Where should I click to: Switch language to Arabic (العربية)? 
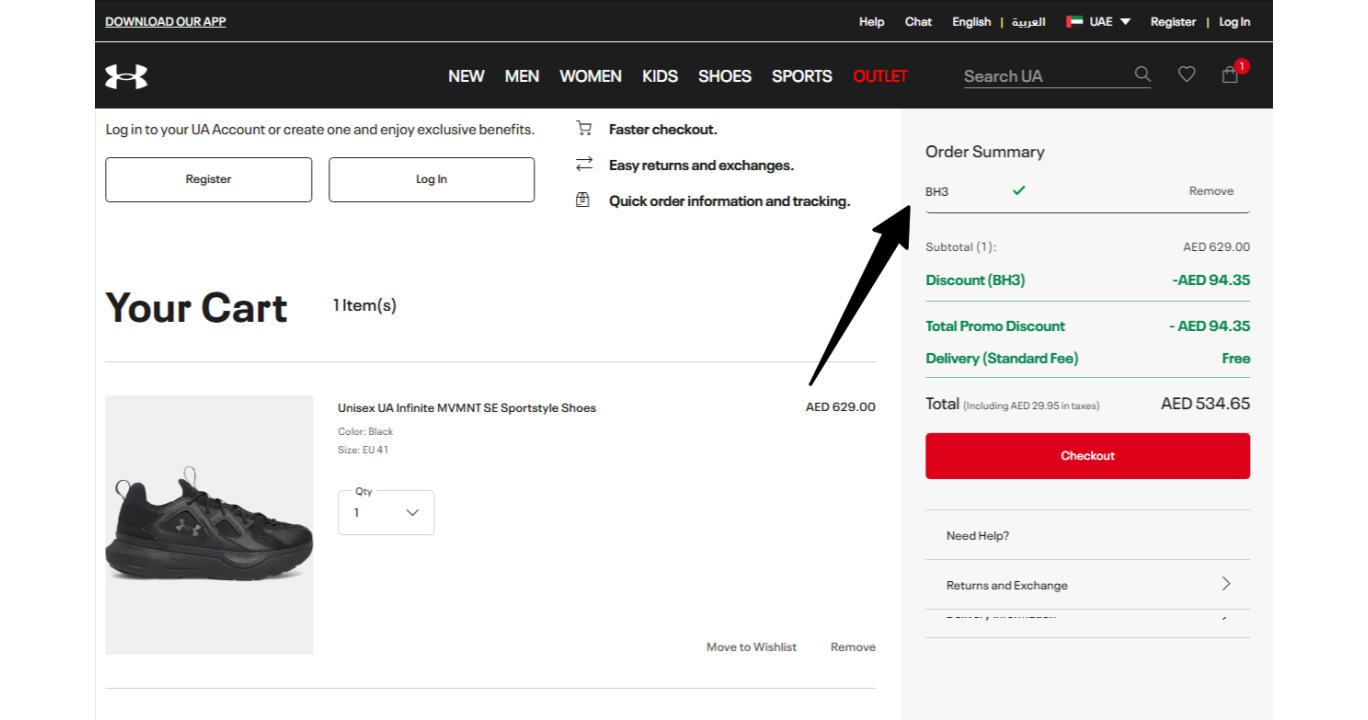tap(1028, 21)
